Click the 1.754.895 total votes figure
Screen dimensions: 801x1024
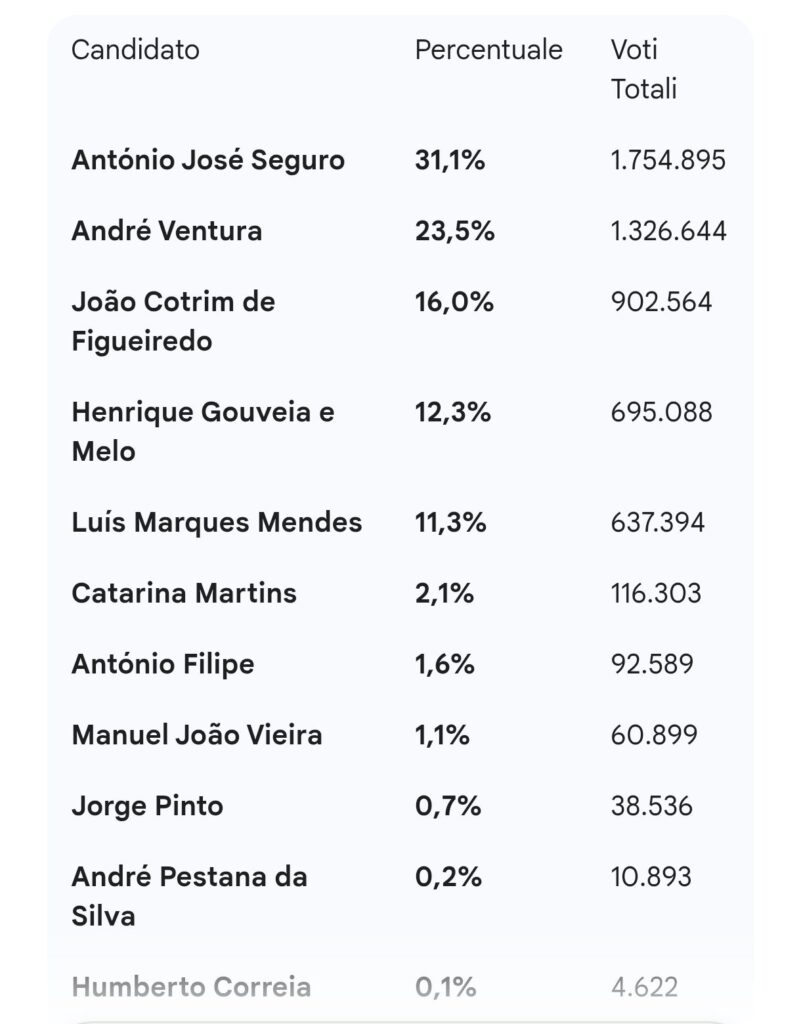pos(668,160)
